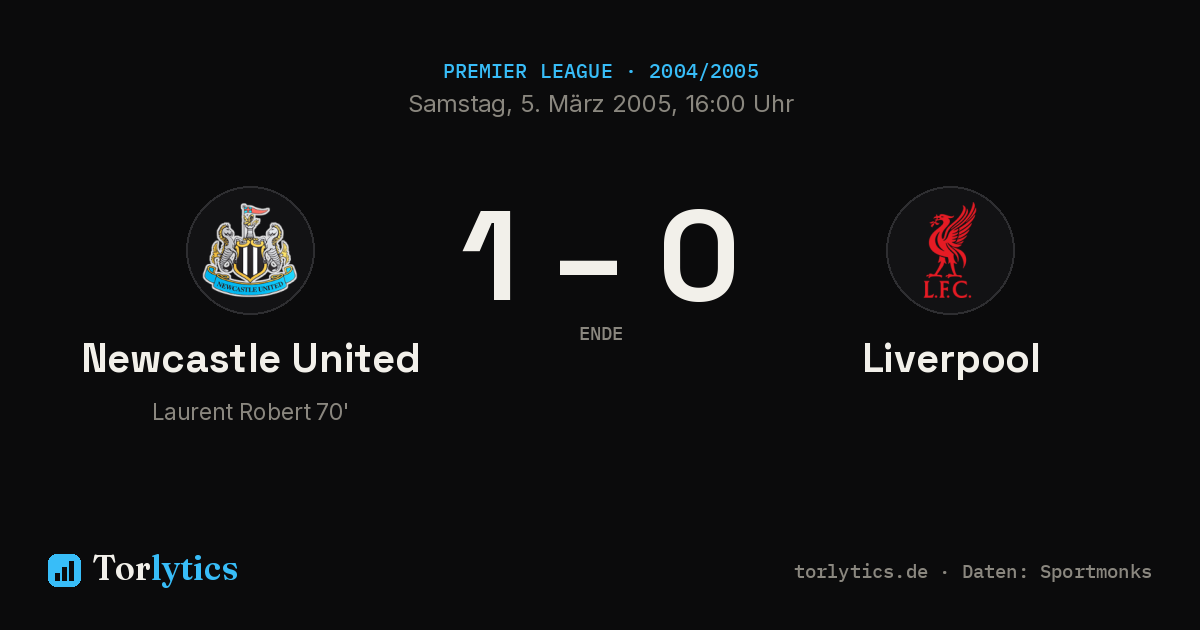Click the match date Samstag, 5. März 2005
Image resolution: width=1200 pixels, height=630 pixels.
[540, 104]
